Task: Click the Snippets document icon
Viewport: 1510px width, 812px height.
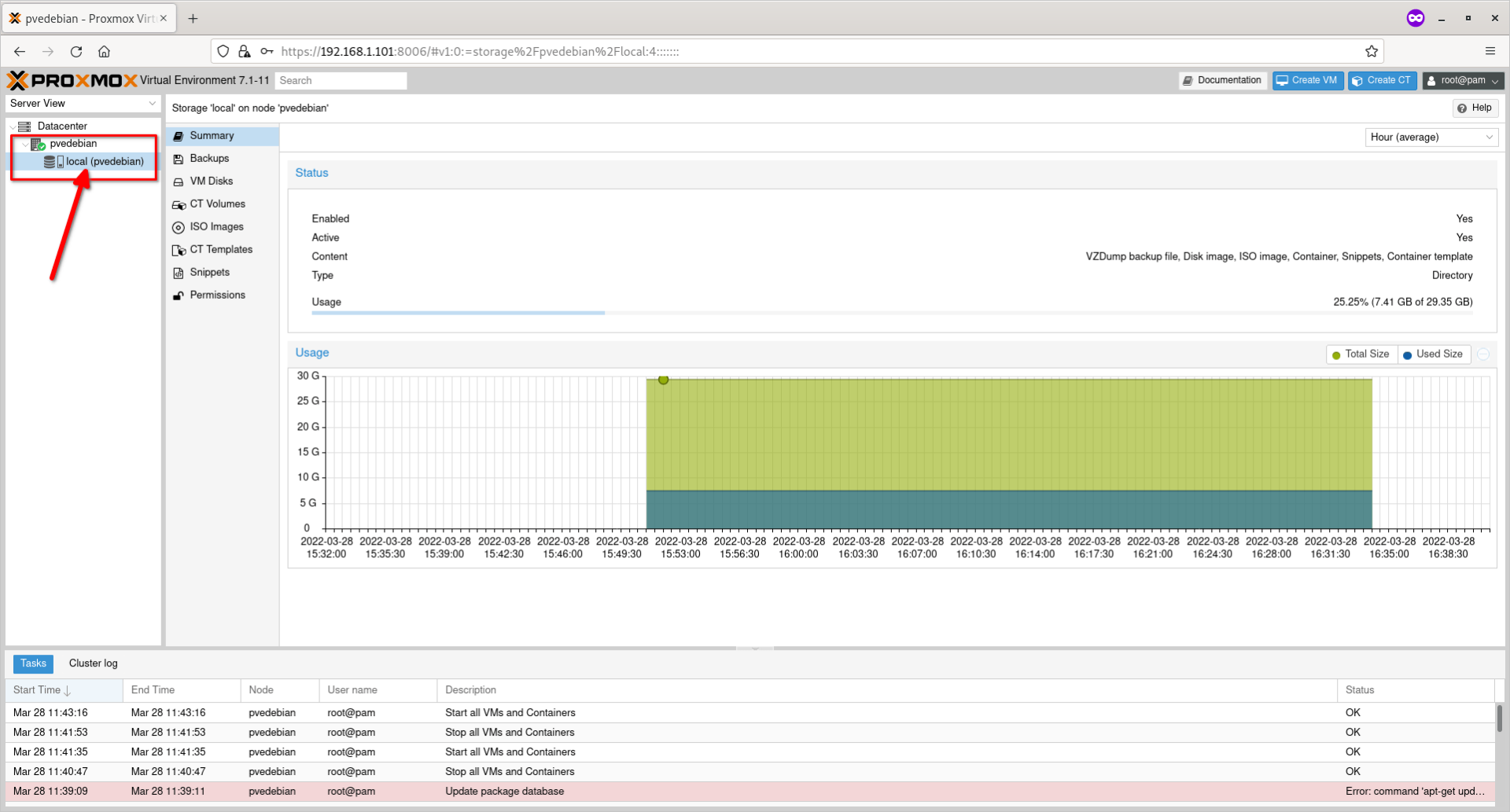Action: (179, 273)
